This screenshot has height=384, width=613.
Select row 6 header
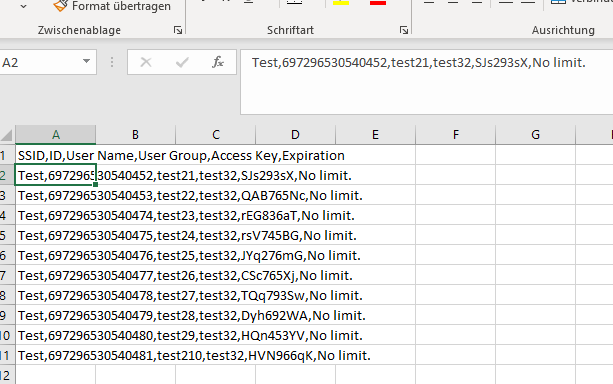click(7, 255)
